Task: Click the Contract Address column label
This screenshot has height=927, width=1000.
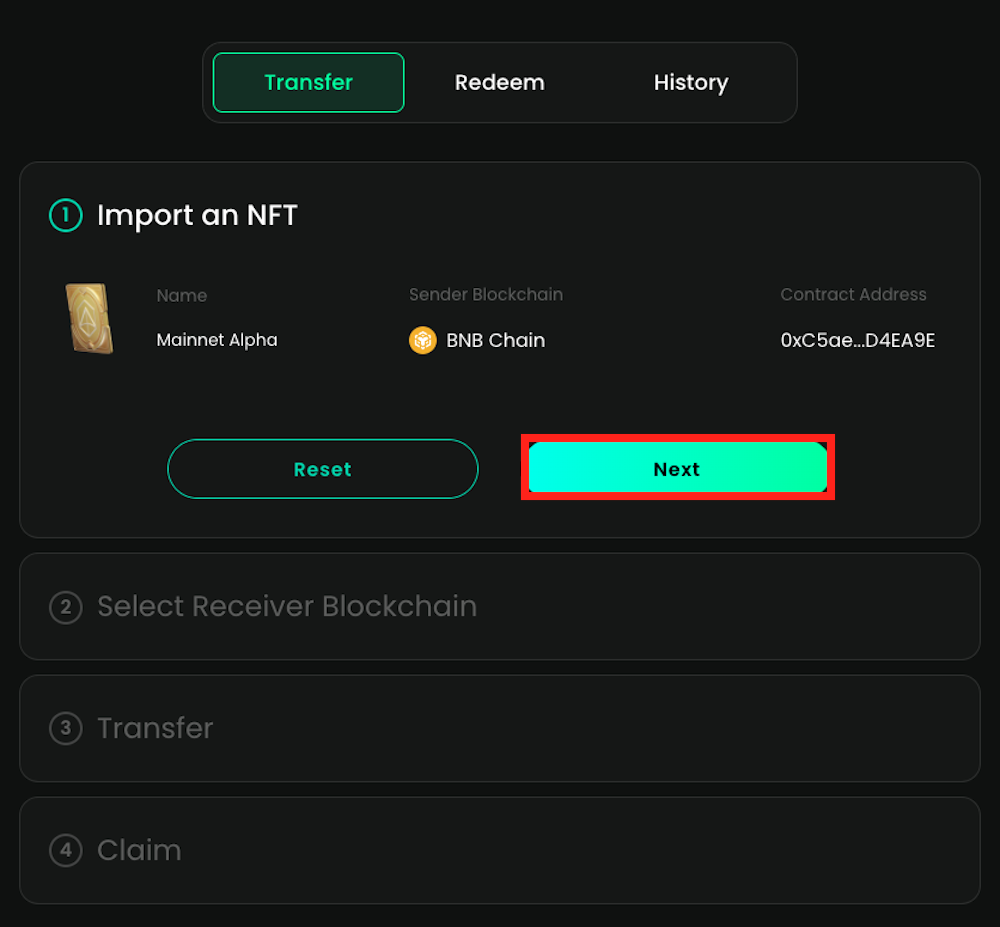Action: pos(853,295)
